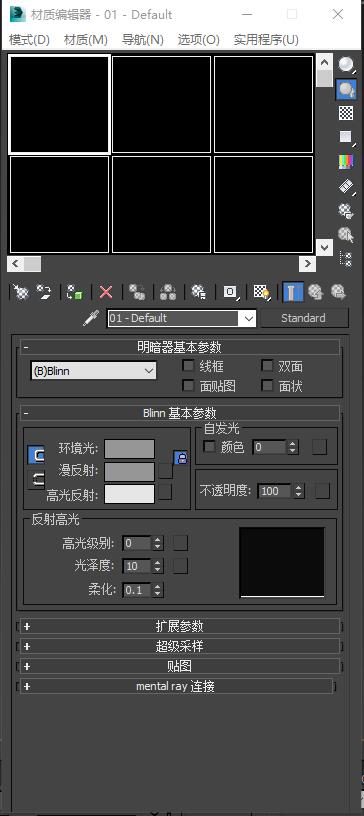Toggle the color lock icon beside swatches
The image size is (364, 816).
[x=180, y=458]
